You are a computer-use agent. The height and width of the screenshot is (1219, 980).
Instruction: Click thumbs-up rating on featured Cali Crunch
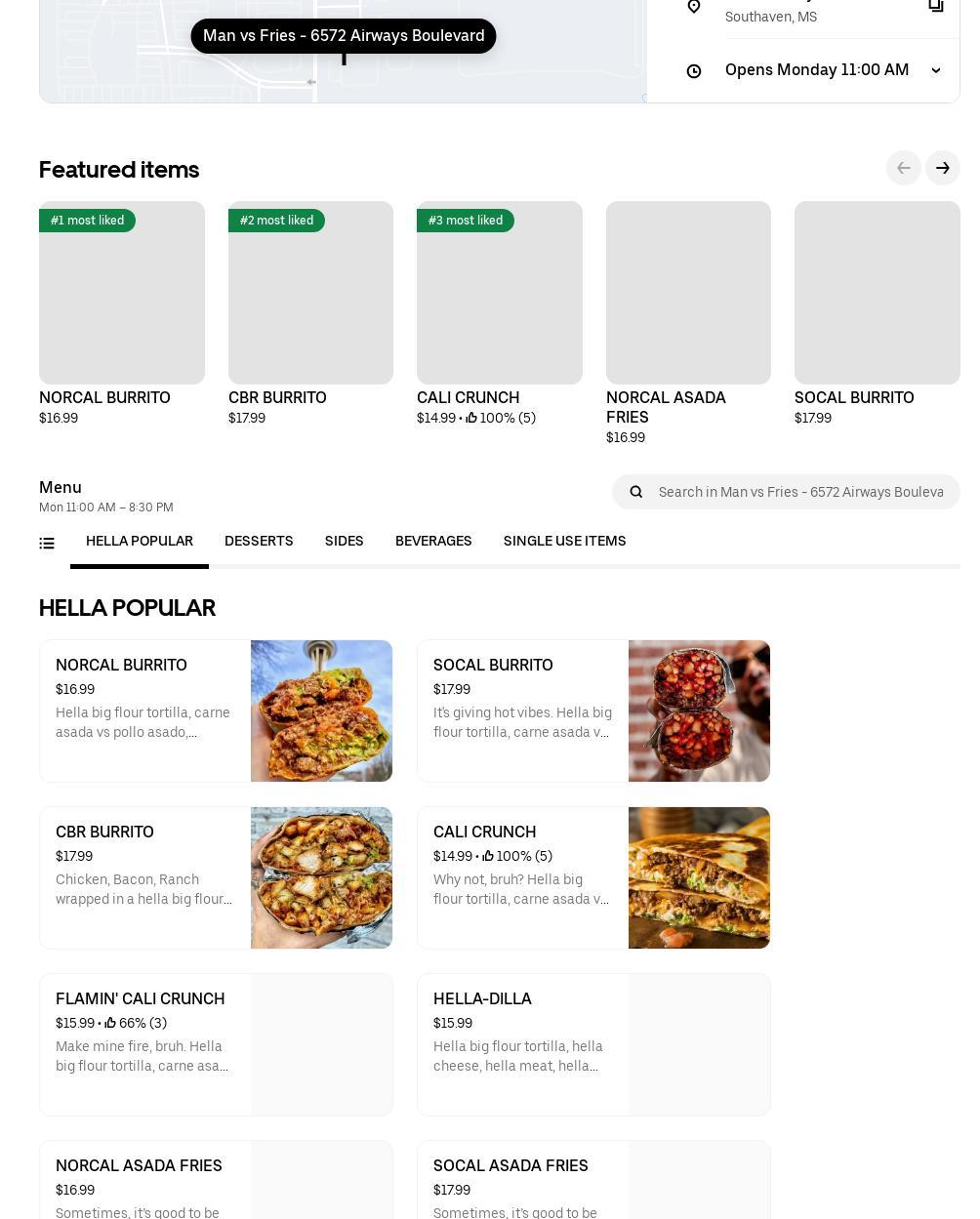471,418
